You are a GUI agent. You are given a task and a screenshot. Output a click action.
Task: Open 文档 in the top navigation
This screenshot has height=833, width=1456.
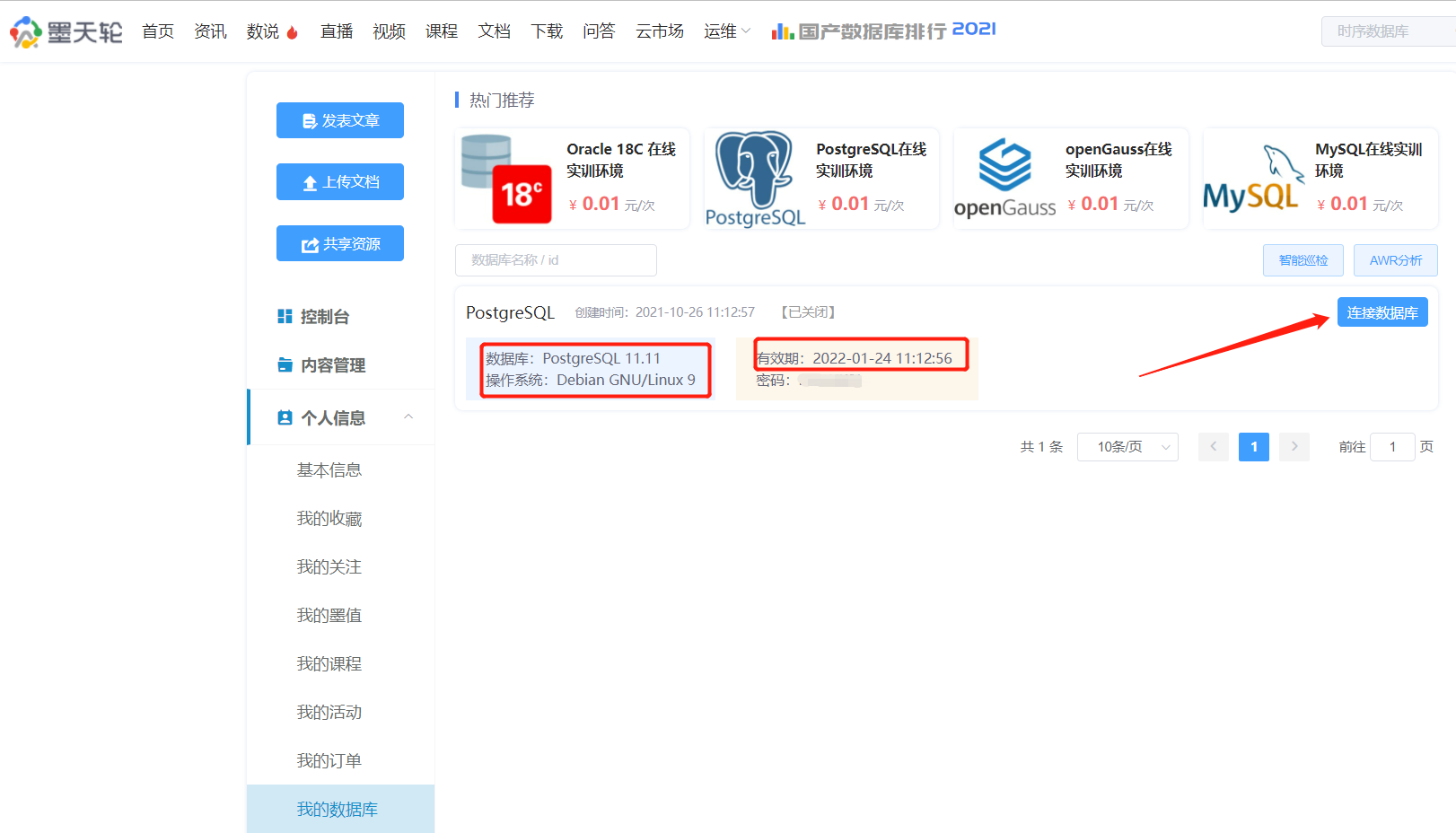494,31
